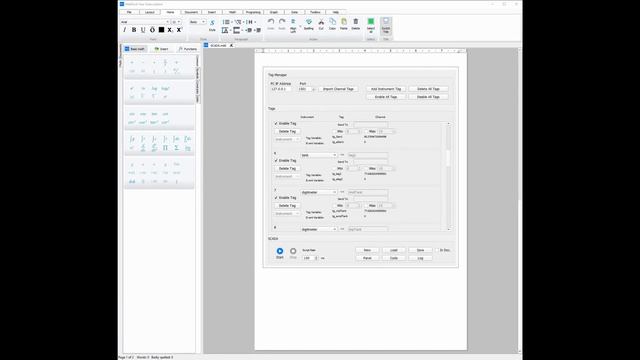Switch to the Graph ribbon tab
The width and height of the screenshot is (640, 360).
coord(274,12)
